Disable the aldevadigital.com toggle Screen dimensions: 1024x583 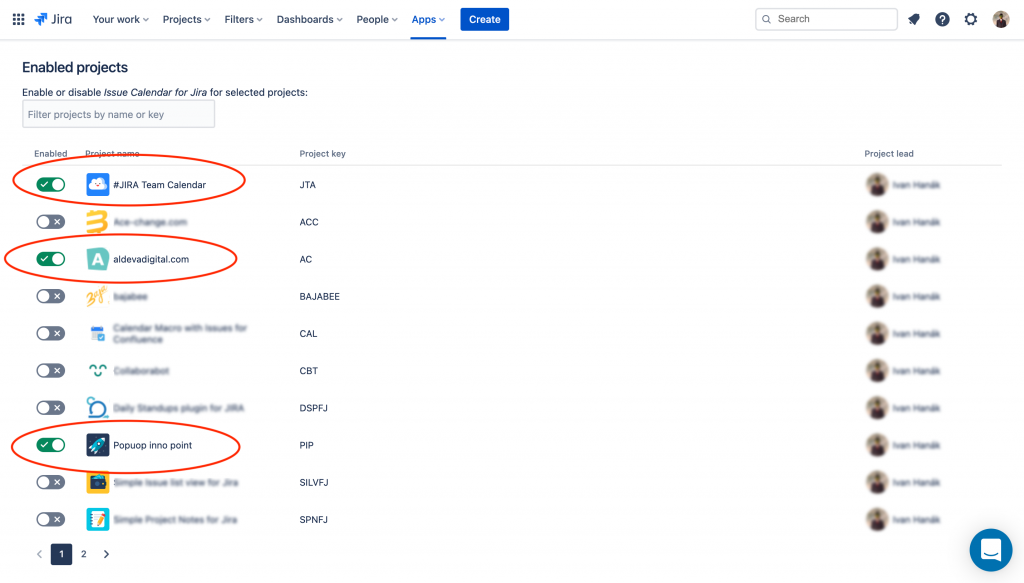coord(50,259)
